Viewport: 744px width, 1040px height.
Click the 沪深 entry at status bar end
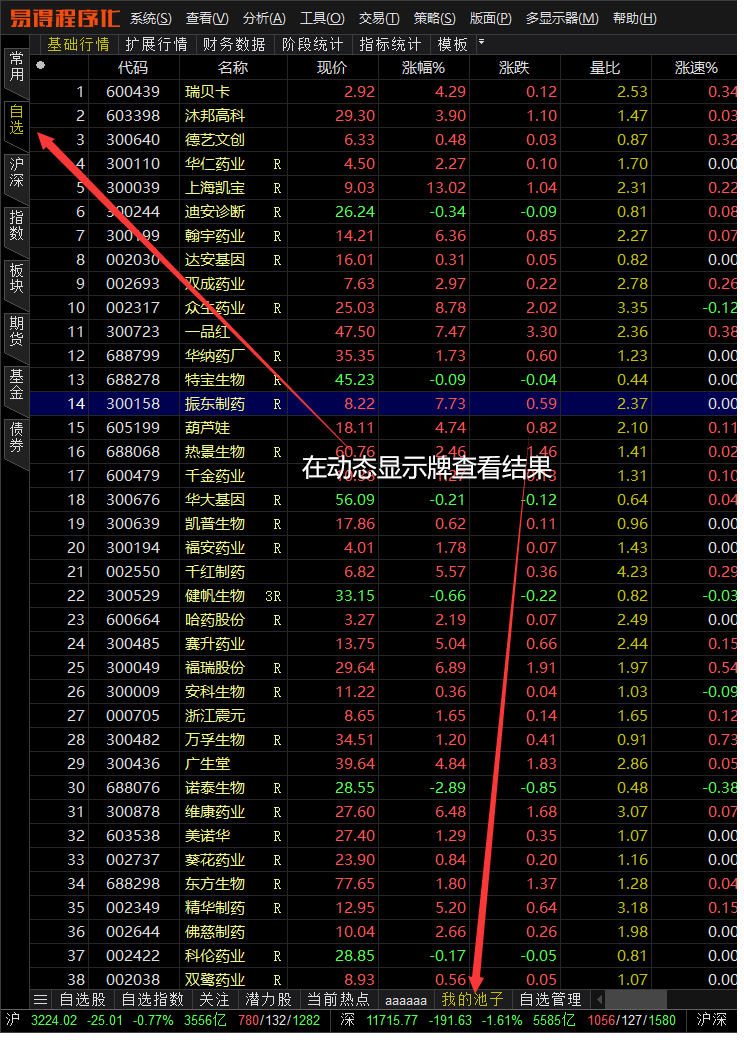tap(712, 1020)
